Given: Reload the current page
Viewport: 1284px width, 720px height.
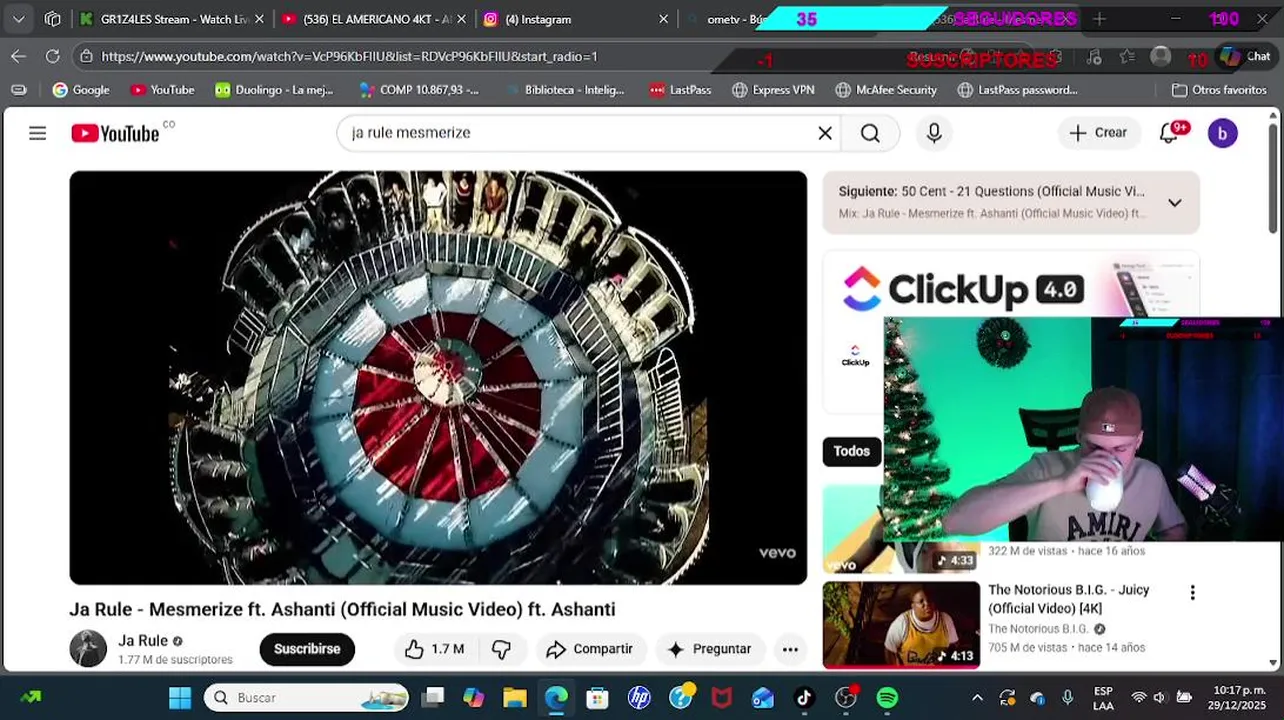Looking at the screenshot, I should tap(52, 56).
